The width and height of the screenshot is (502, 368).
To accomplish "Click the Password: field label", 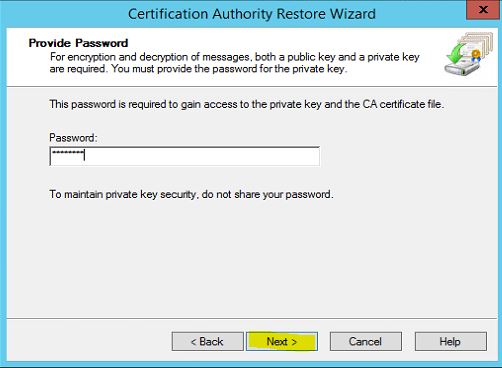I will click(73, 138).
